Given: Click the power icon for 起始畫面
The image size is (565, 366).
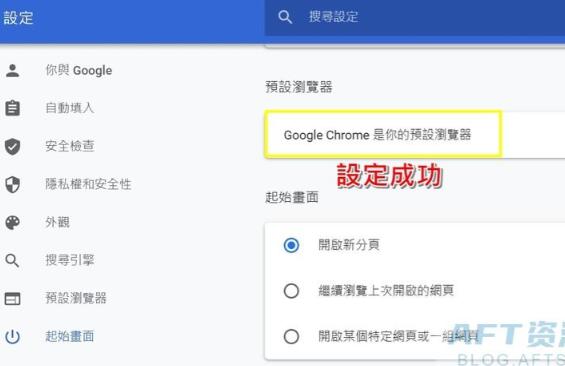Looking at the screenshot, I should (x=13, y=336).
